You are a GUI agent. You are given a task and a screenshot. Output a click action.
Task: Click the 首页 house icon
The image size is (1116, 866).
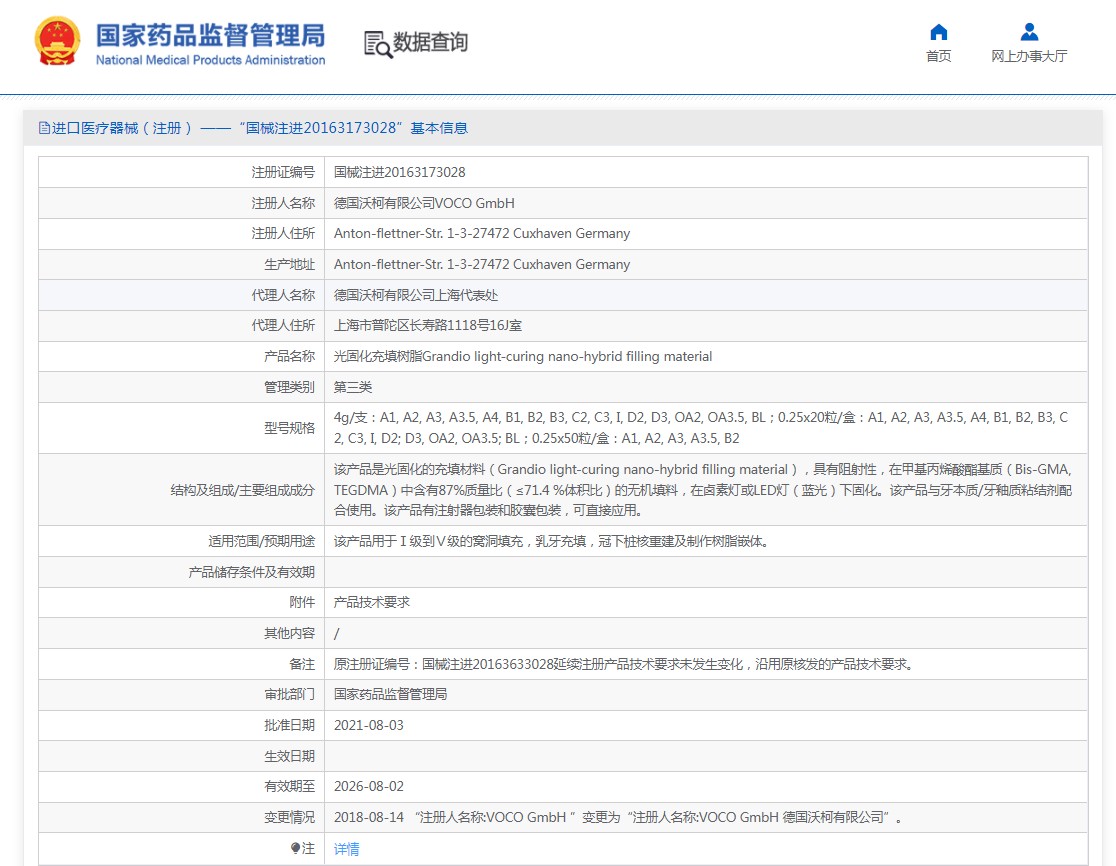(938, 32)
